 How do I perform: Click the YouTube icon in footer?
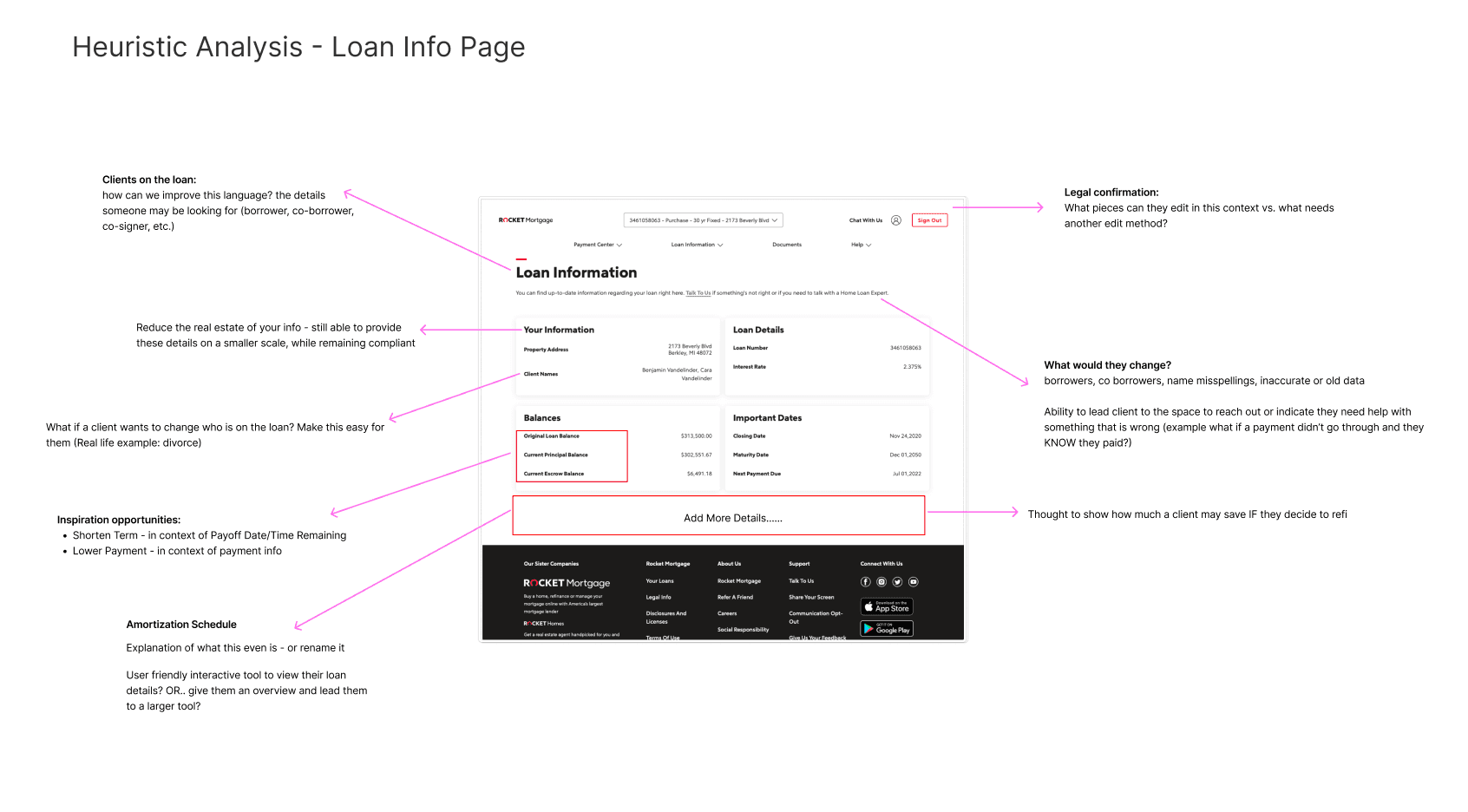point(914,582)
